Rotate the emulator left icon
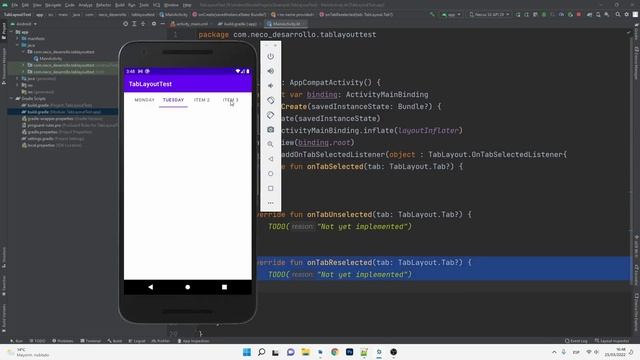This screenshot has width=640, height=360. (x=270, y=100)
